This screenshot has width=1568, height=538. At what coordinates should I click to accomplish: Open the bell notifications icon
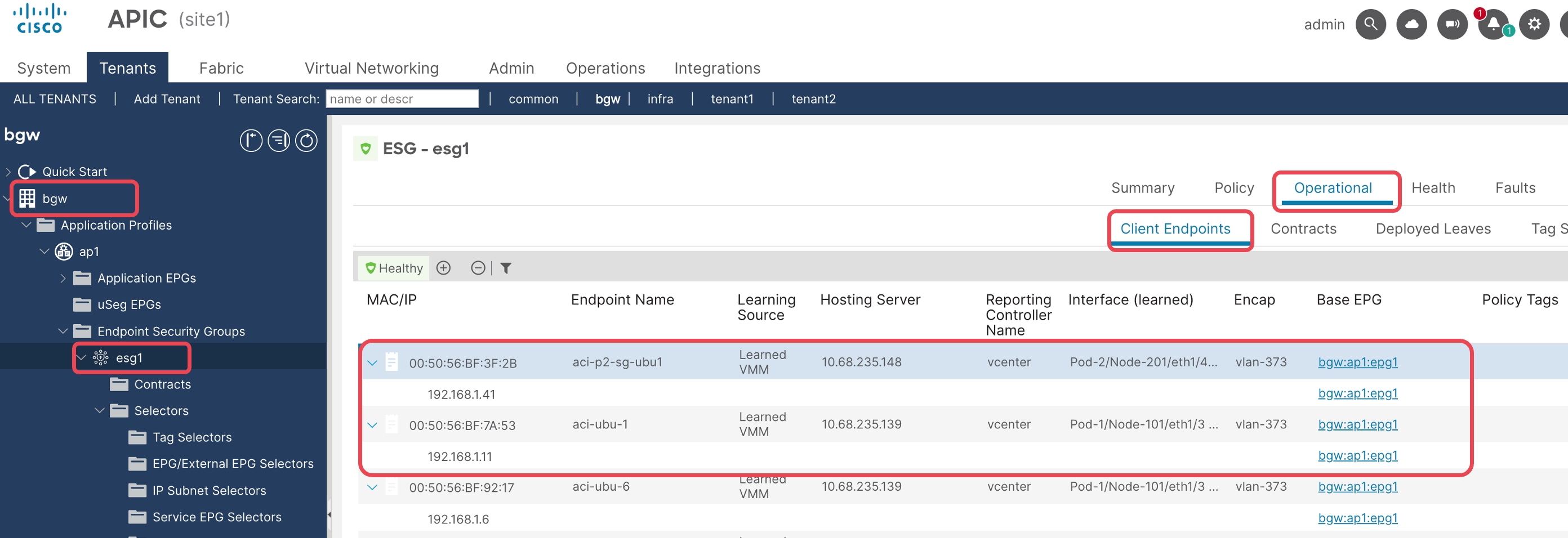pyautogui.click(x=1493, y=24)
